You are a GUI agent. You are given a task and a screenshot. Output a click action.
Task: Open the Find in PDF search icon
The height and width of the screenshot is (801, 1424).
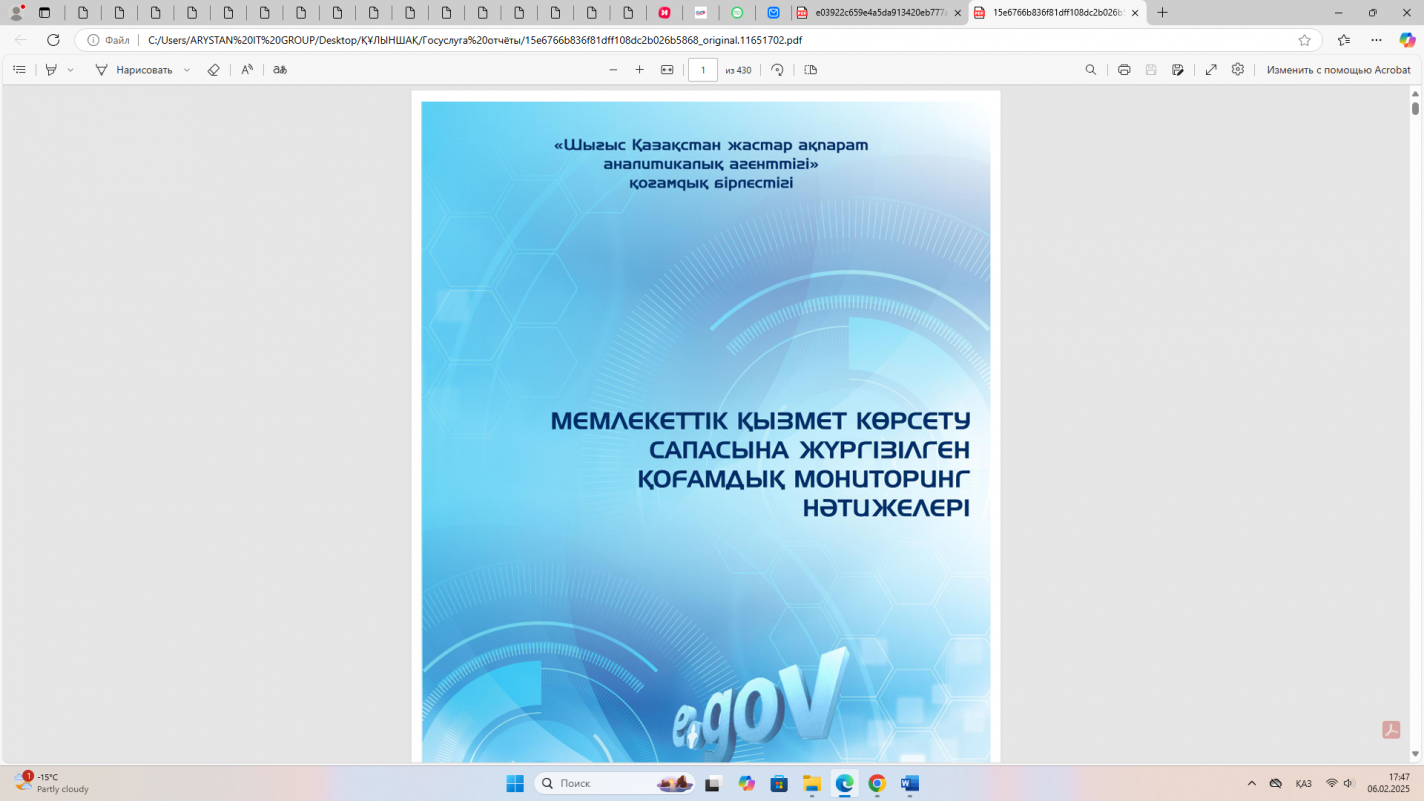tap(1091, 70)
